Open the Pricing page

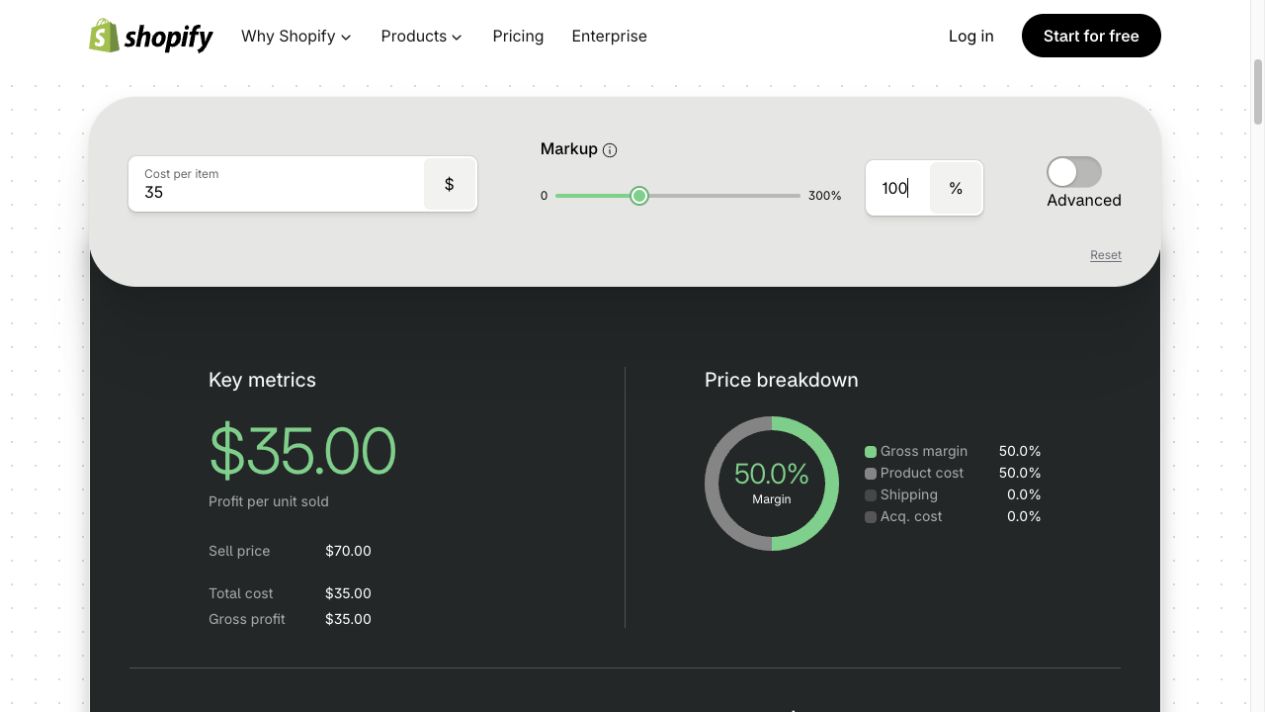(x=518, y=36)
